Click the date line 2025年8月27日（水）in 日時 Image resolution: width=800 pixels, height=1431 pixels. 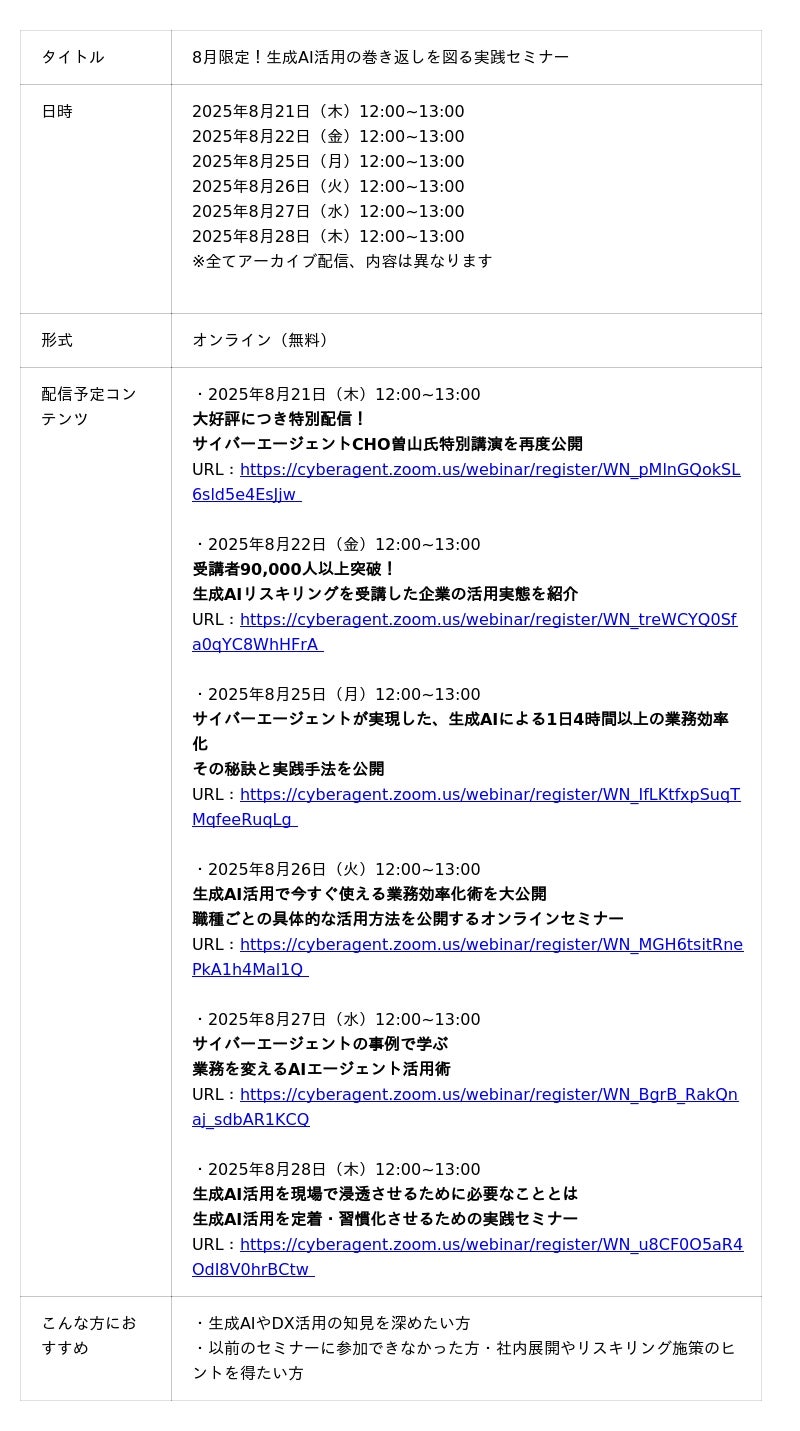pyautogui.click(x=328, y=212)
